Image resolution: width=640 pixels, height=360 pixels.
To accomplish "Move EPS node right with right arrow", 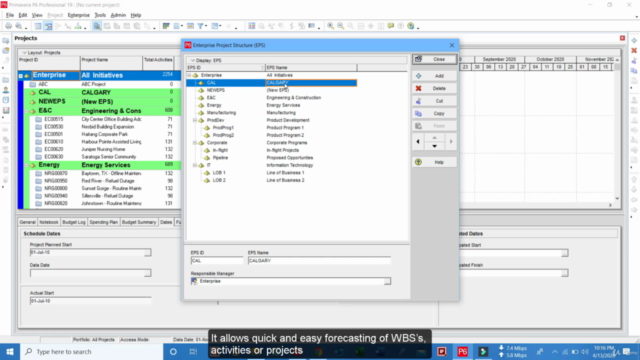I will click(x=451, y=142).
